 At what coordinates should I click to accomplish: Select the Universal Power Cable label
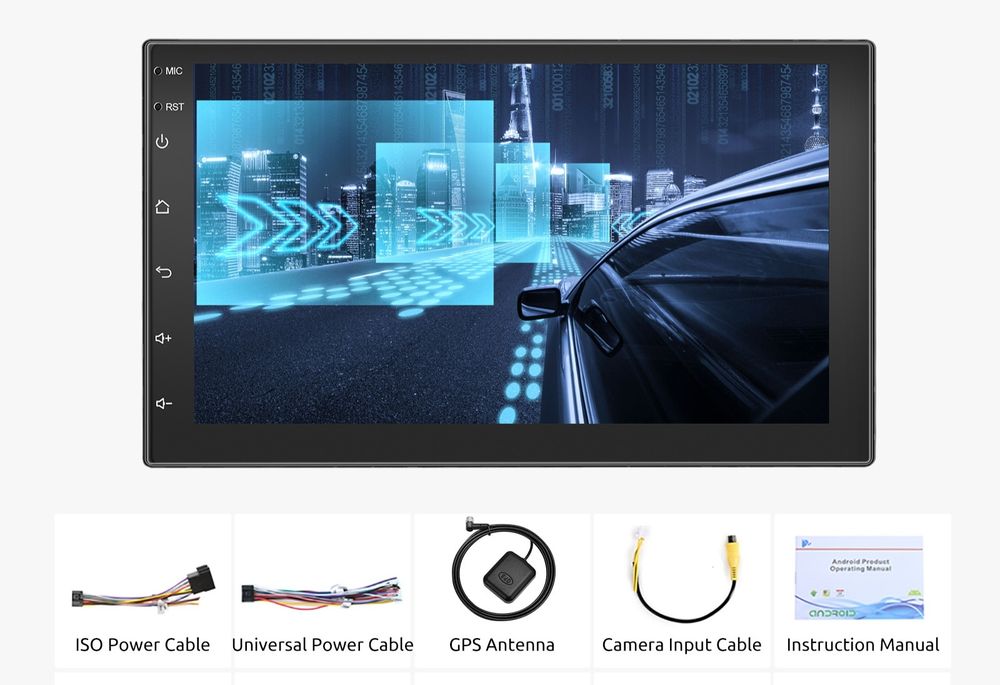click(323, 645)
